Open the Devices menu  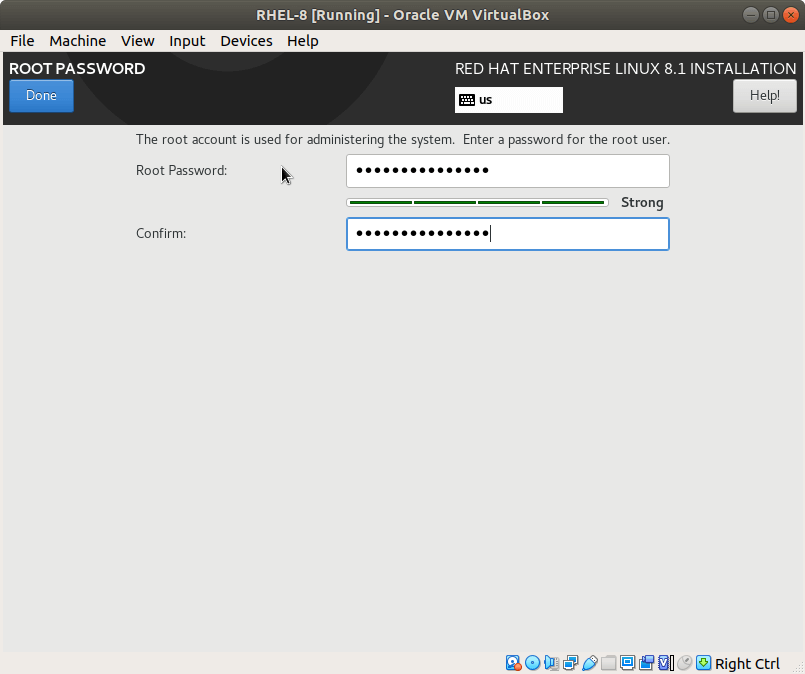[x=246, y=41]
